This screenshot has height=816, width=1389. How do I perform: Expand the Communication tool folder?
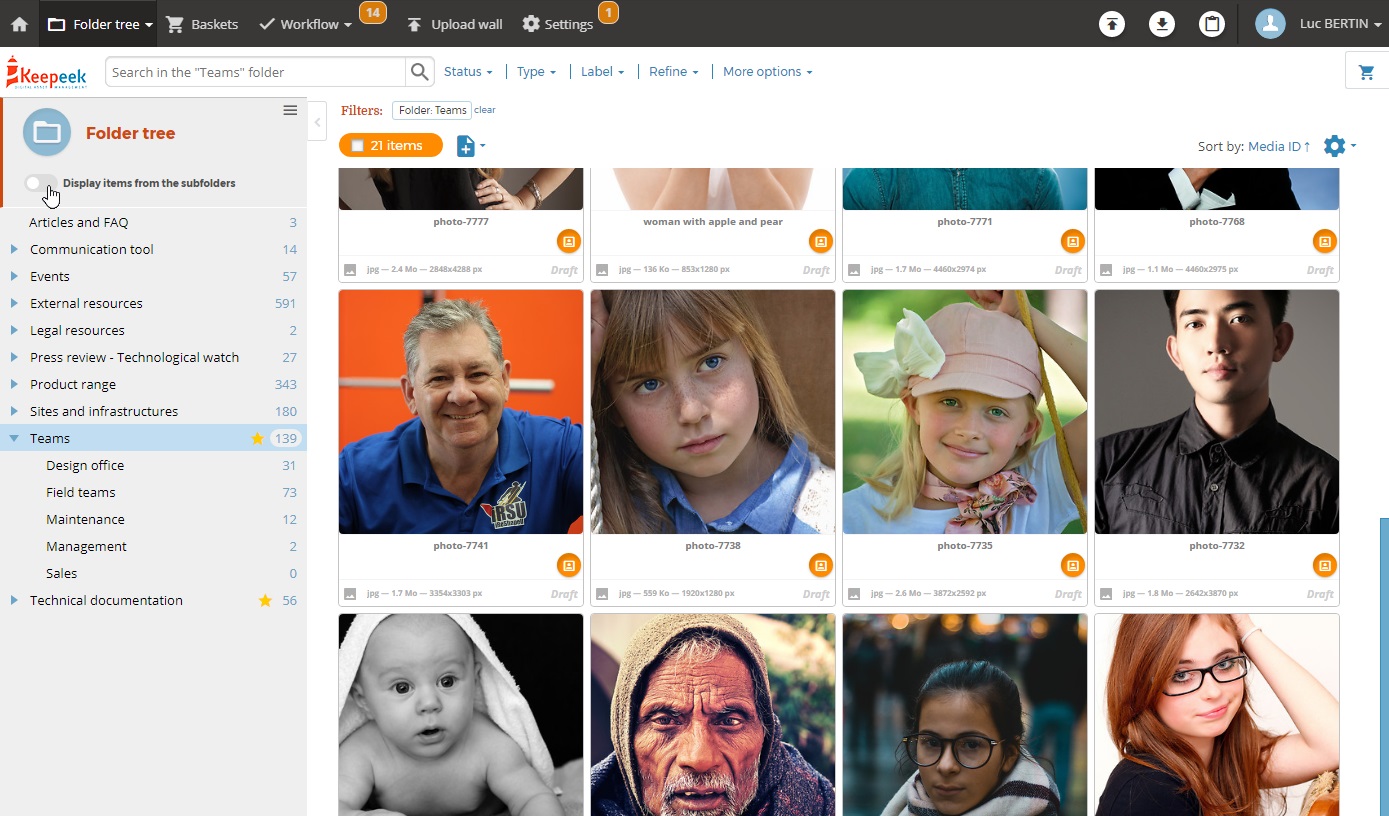[x=14, y=249]
